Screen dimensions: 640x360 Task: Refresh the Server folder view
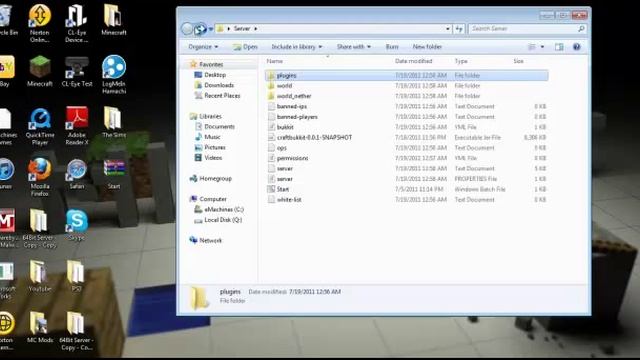(459, 29)
